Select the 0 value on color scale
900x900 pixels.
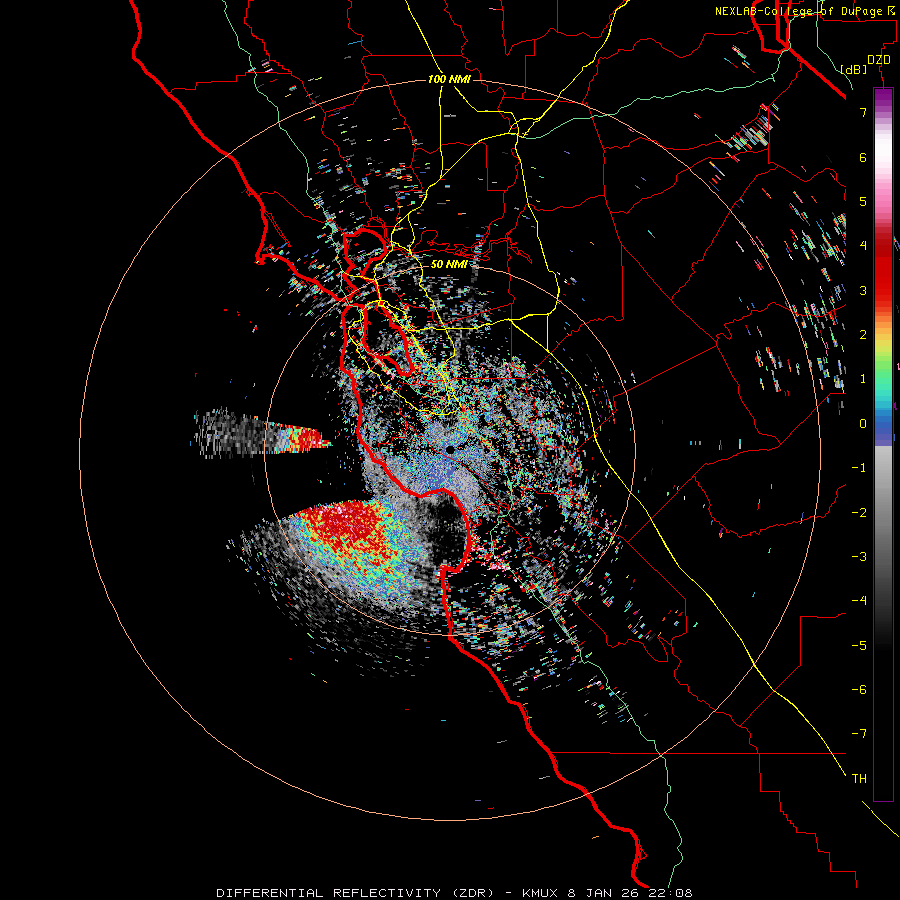(x=863, y=424)
